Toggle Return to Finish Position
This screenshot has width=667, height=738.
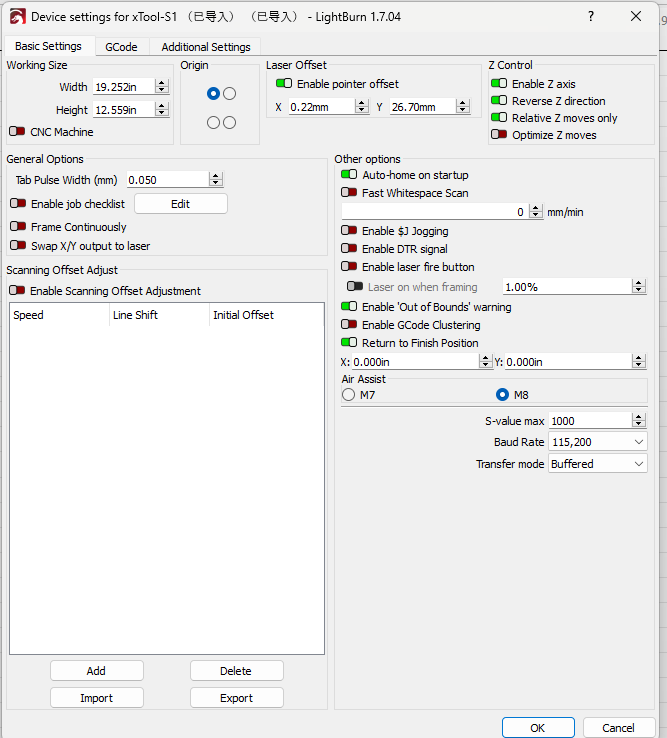[349, 342]
